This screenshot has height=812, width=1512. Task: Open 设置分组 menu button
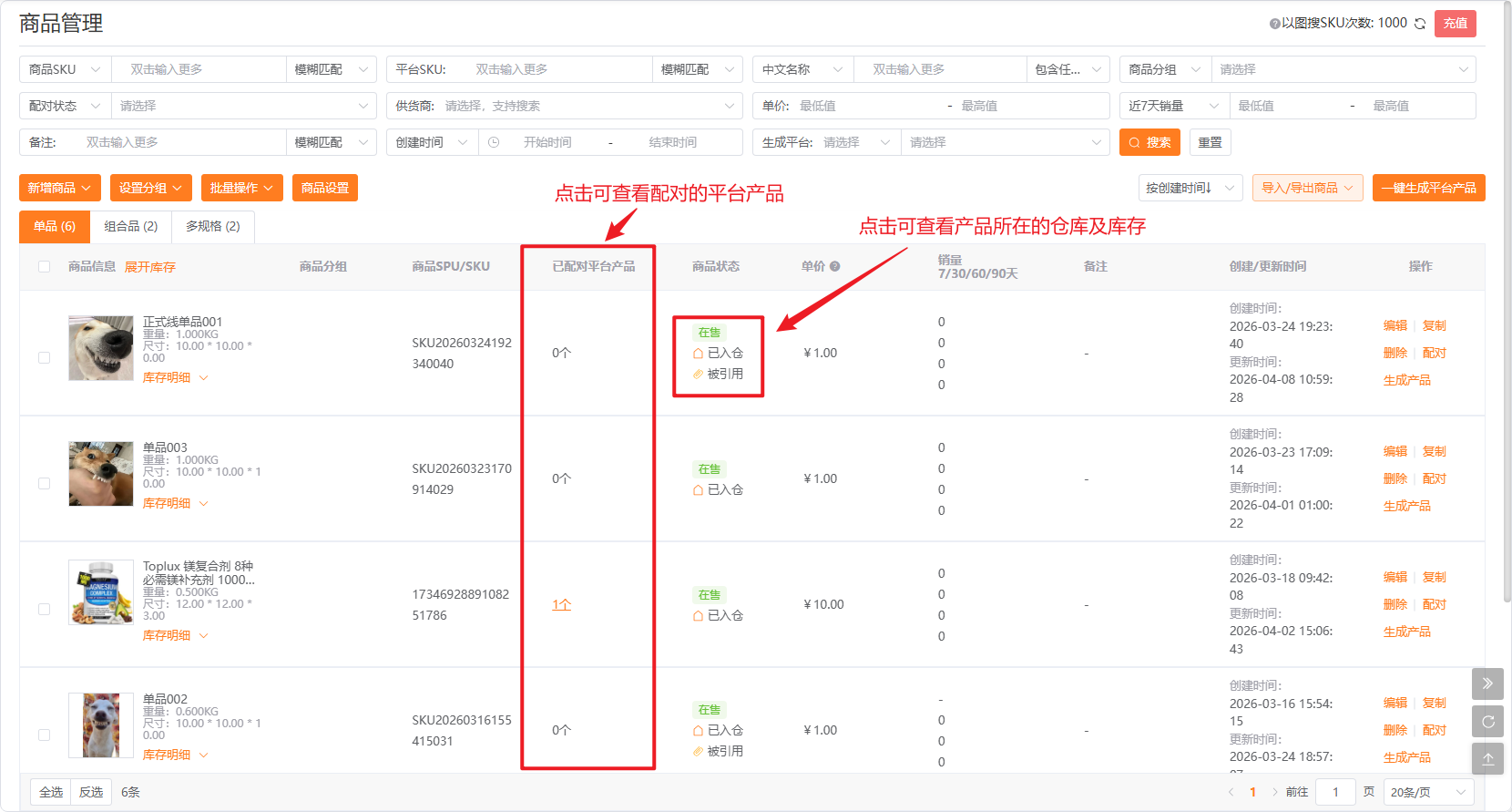click(x=151, y=188)
